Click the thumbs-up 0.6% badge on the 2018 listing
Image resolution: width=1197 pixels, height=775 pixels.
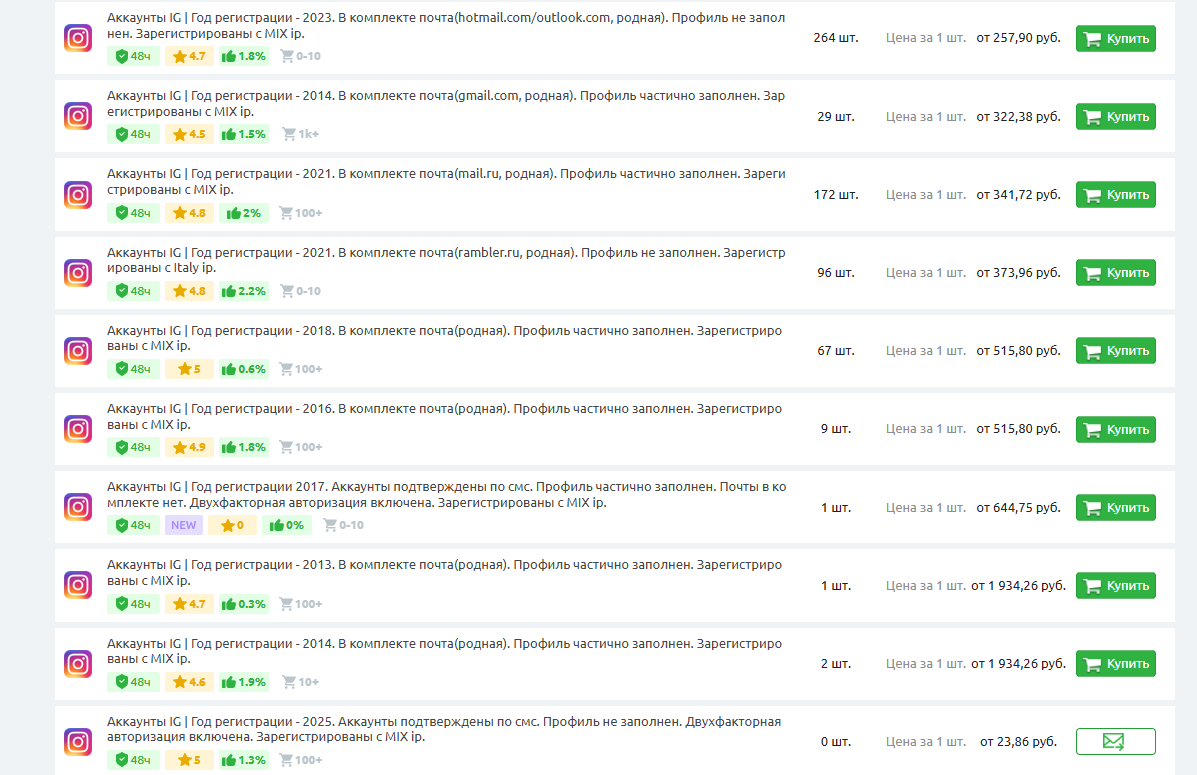click(x=243, y=368)
